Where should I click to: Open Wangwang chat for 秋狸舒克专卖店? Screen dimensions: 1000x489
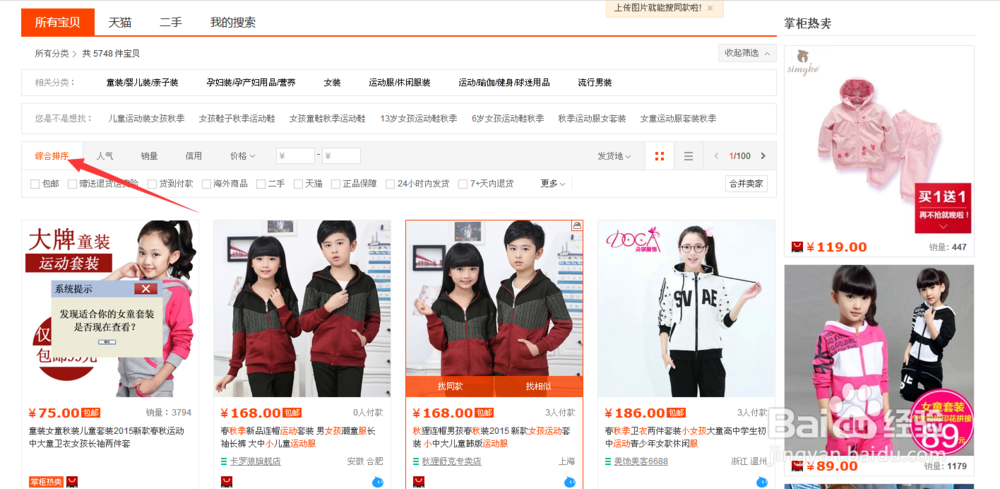click(x=570, y=482)
